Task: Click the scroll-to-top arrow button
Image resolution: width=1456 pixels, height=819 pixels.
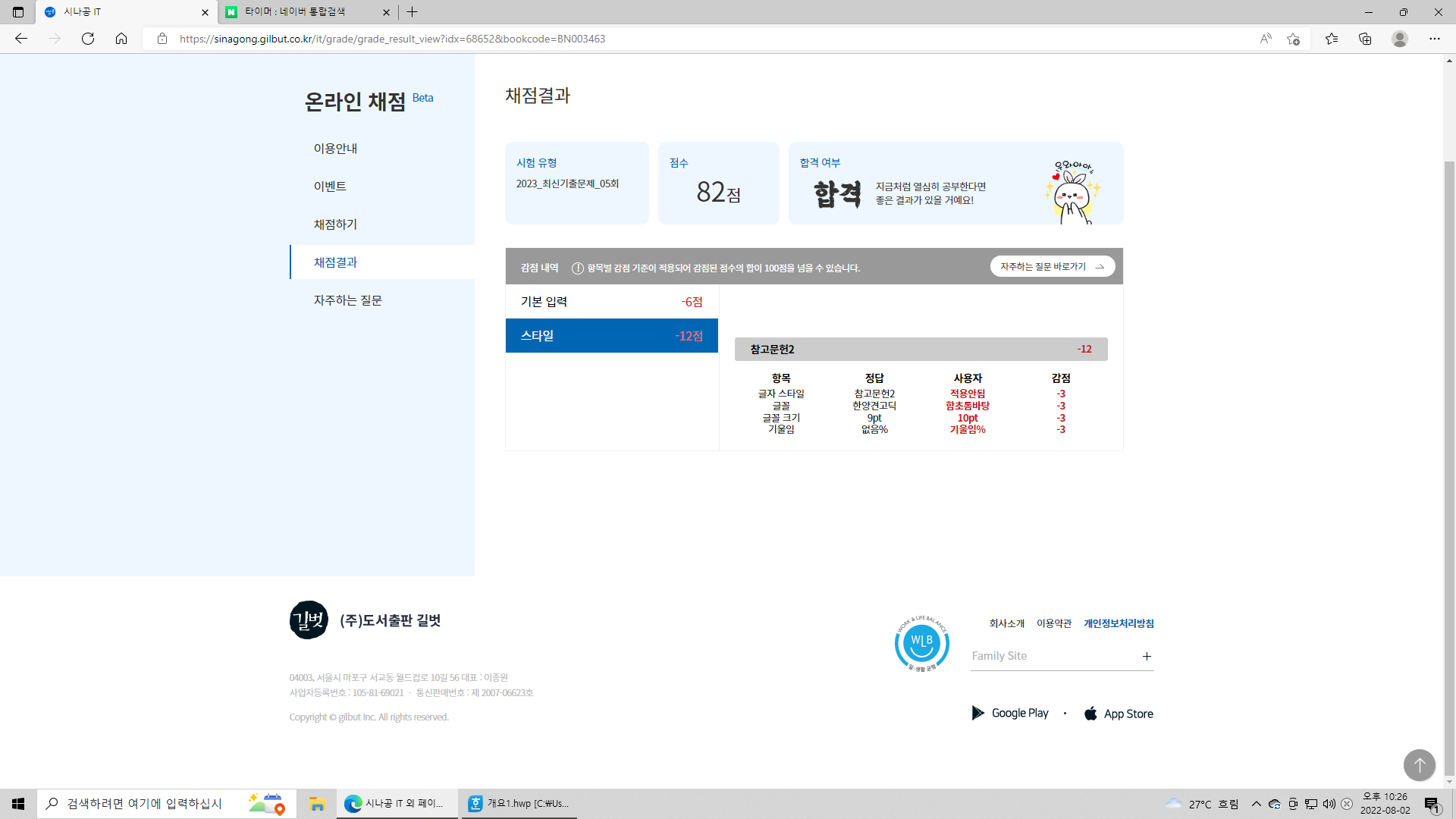Action: click(1419, 765)
